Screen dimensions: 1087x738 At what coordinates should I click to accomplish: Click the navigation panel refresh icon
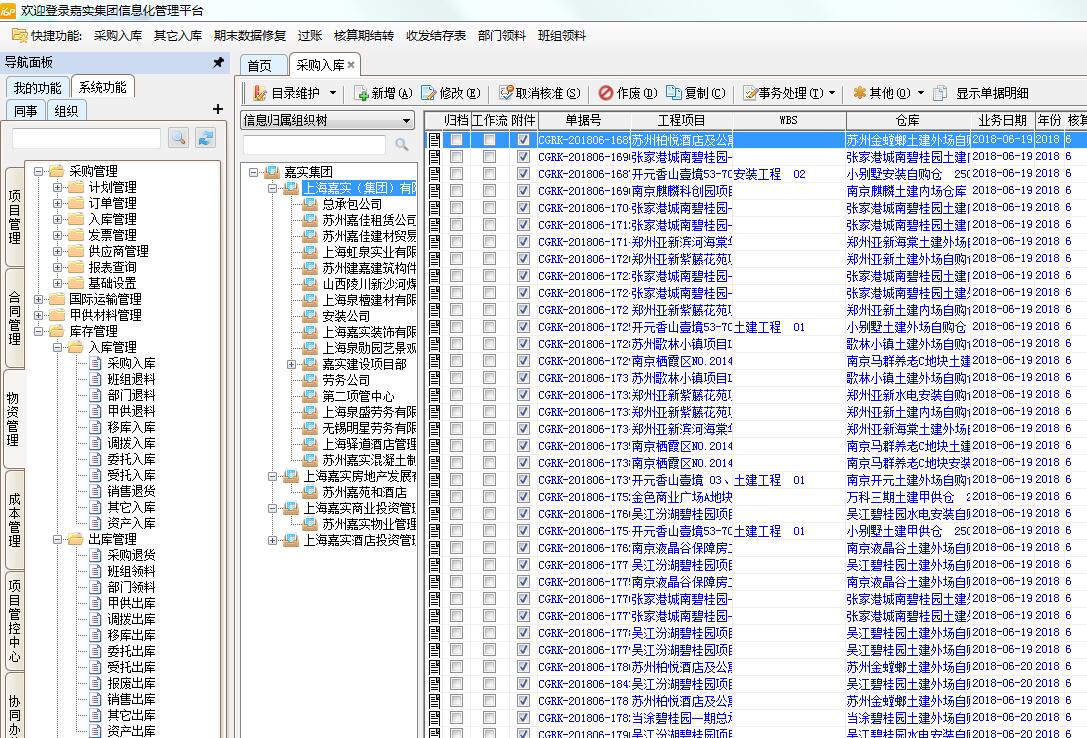205,138
